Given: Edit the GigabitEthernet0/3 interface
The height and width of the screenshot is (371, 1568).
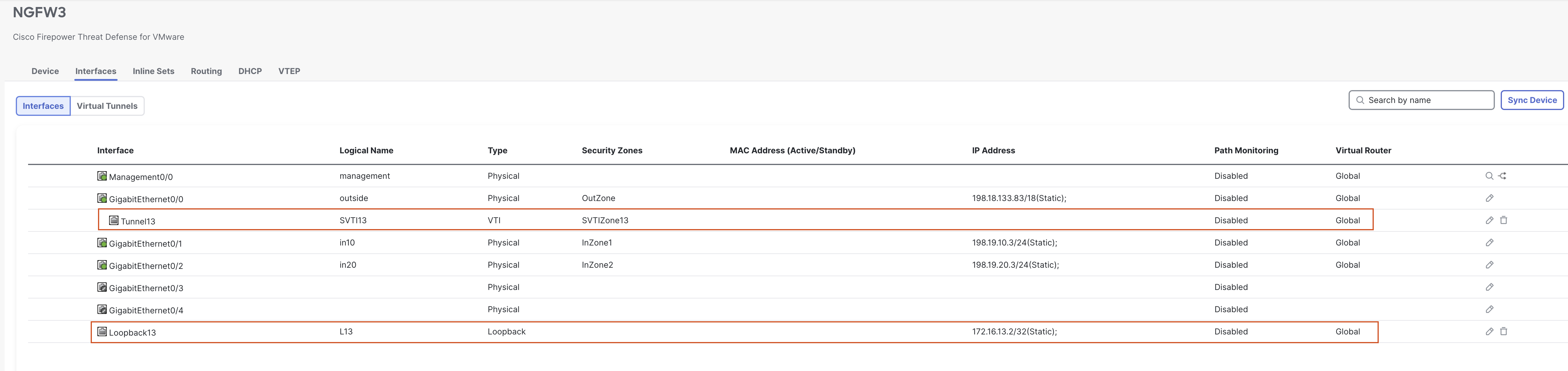Looking at the screenshot, I should (x=1489, y=287).
